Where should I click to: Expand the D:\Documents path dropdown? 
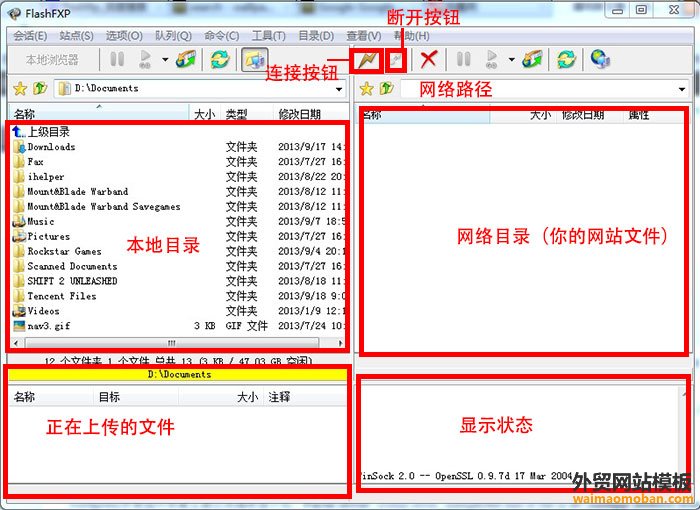(x=339, y=89)
